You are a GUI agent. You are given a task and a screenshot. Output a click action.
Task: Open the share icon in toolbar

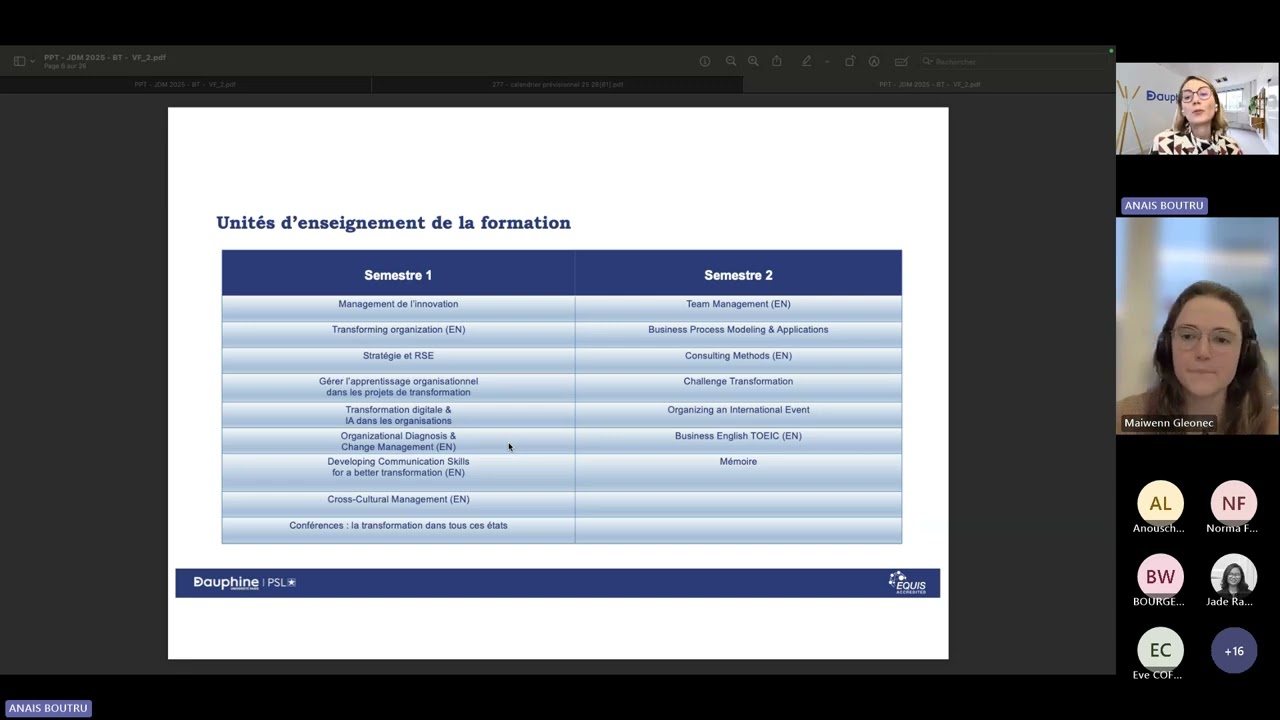pyautogui.click(x=776, y=61)
